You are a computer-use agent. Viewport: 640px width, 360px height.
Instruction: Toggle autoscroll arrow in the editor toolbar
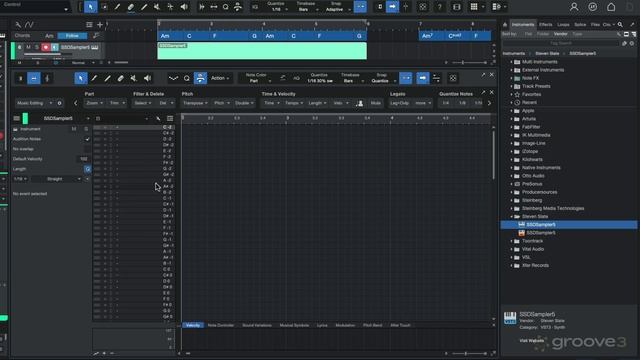click(x=422, y=78)
